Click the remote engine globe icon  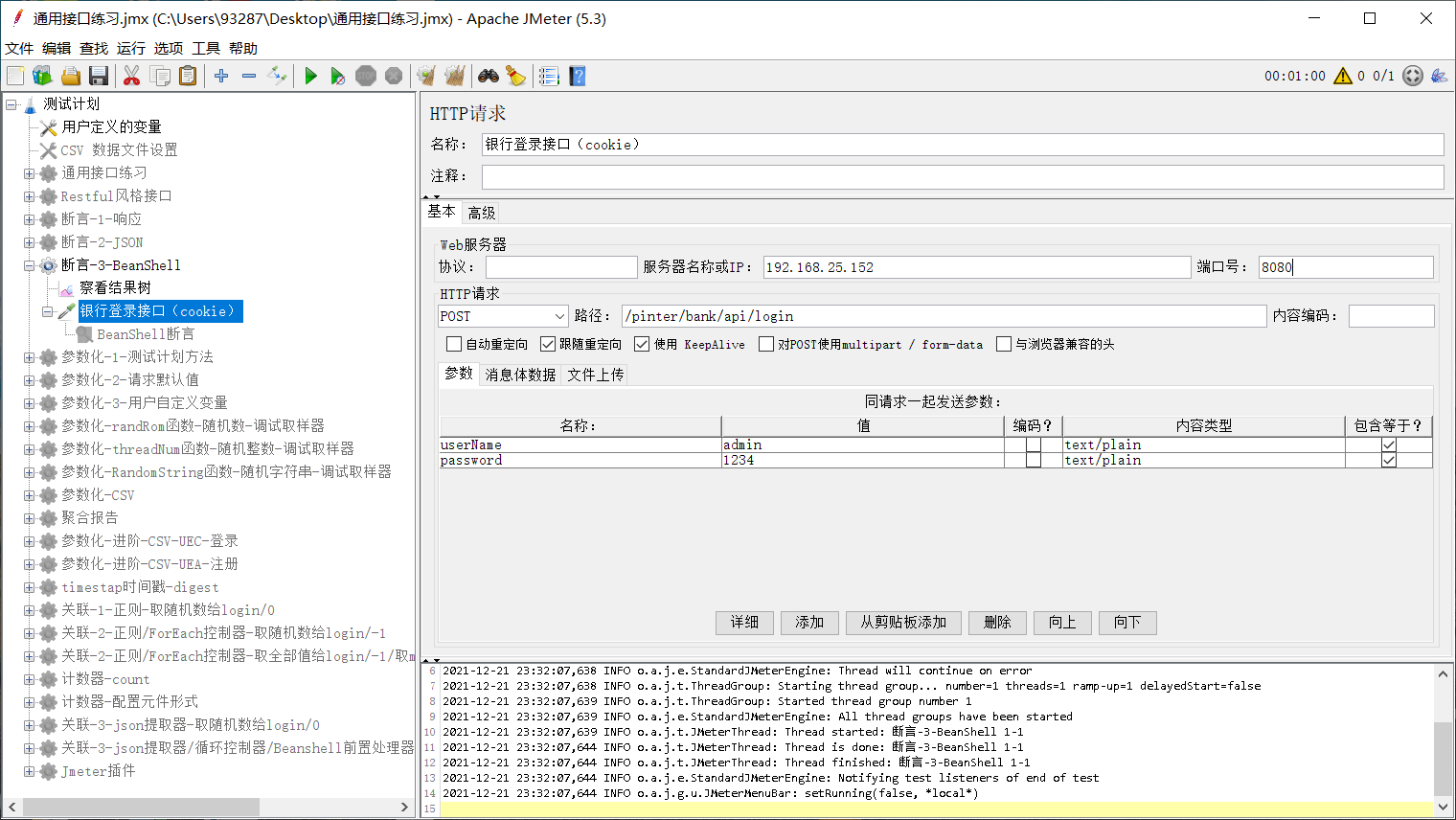[1413, 76]
